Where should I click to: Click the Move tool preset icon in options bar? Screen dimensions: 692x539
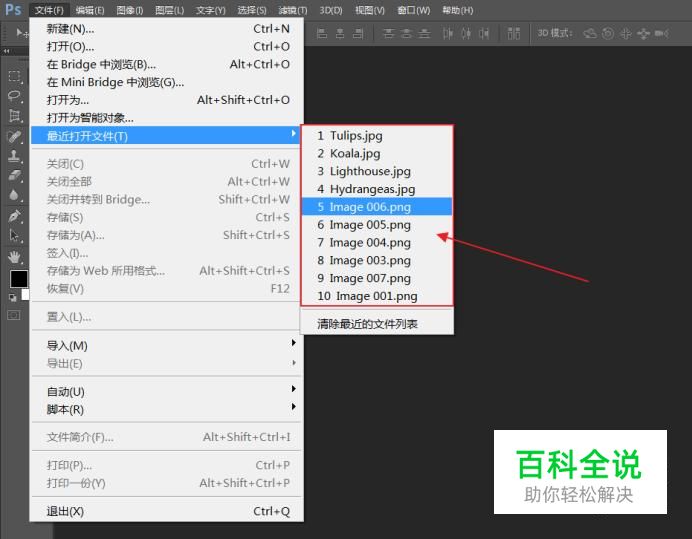pos(21,33)
